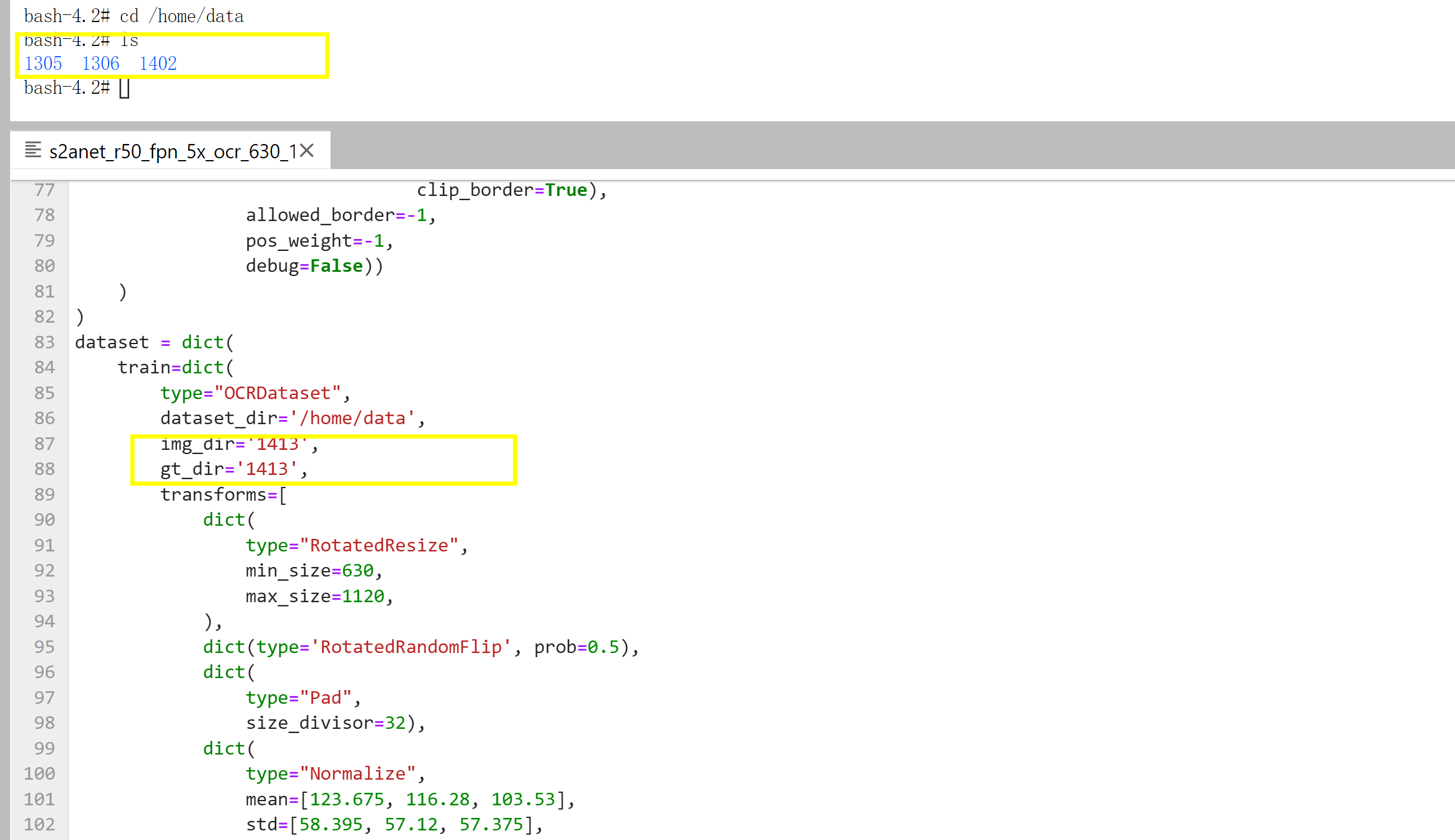
Task: Click the 'cd /home/data' command in terminal
Action: click(182, 16)
